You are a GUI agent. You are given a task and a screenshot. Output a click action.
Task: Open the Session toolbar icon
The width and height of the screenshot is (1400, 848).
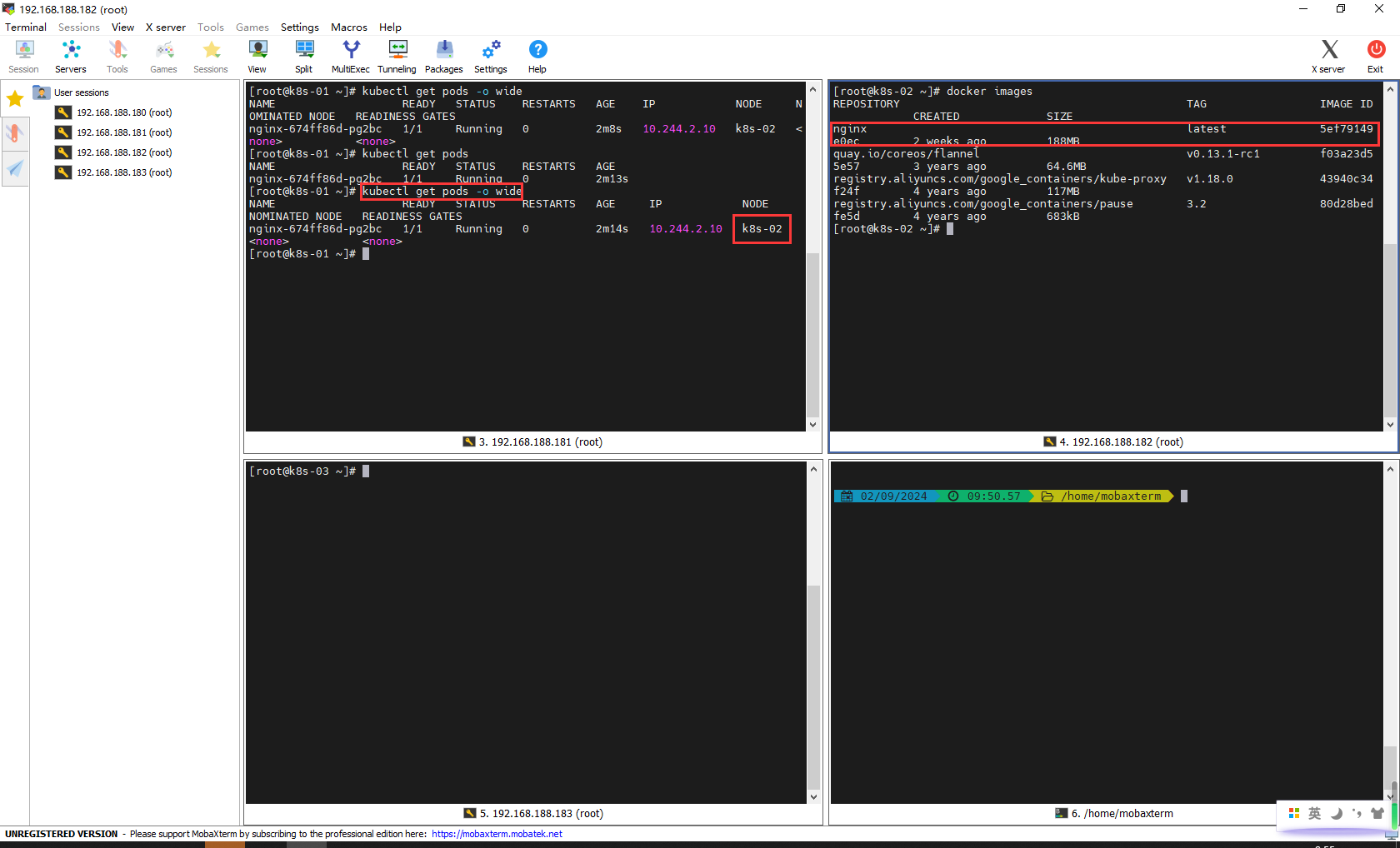tap(23, 57)
